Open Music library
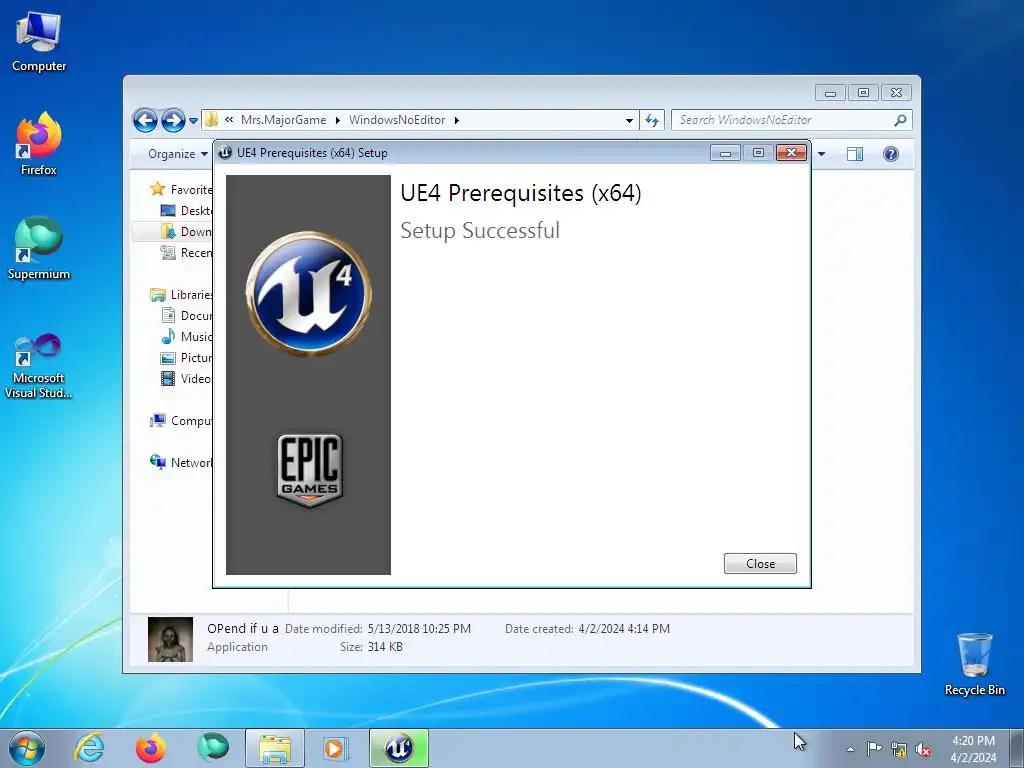This screenshot has width=1024, height=768. [x=186, y=336]
